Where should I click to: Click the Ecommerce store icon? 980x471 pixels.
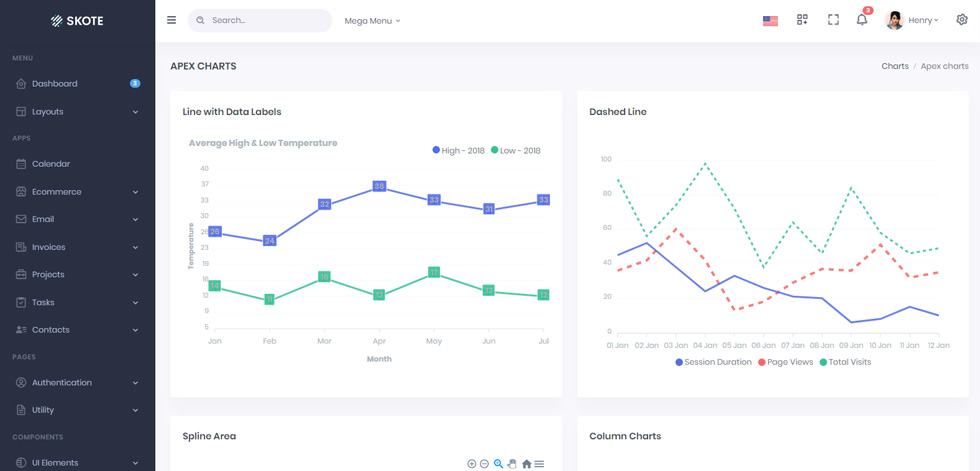[x=21, y=192]
